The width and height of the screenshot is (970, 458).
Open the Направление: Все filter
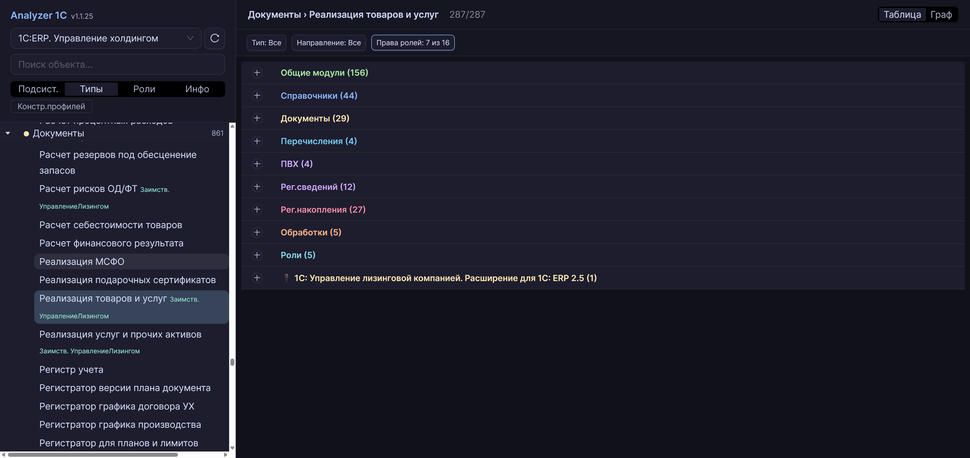pos(328,43)
